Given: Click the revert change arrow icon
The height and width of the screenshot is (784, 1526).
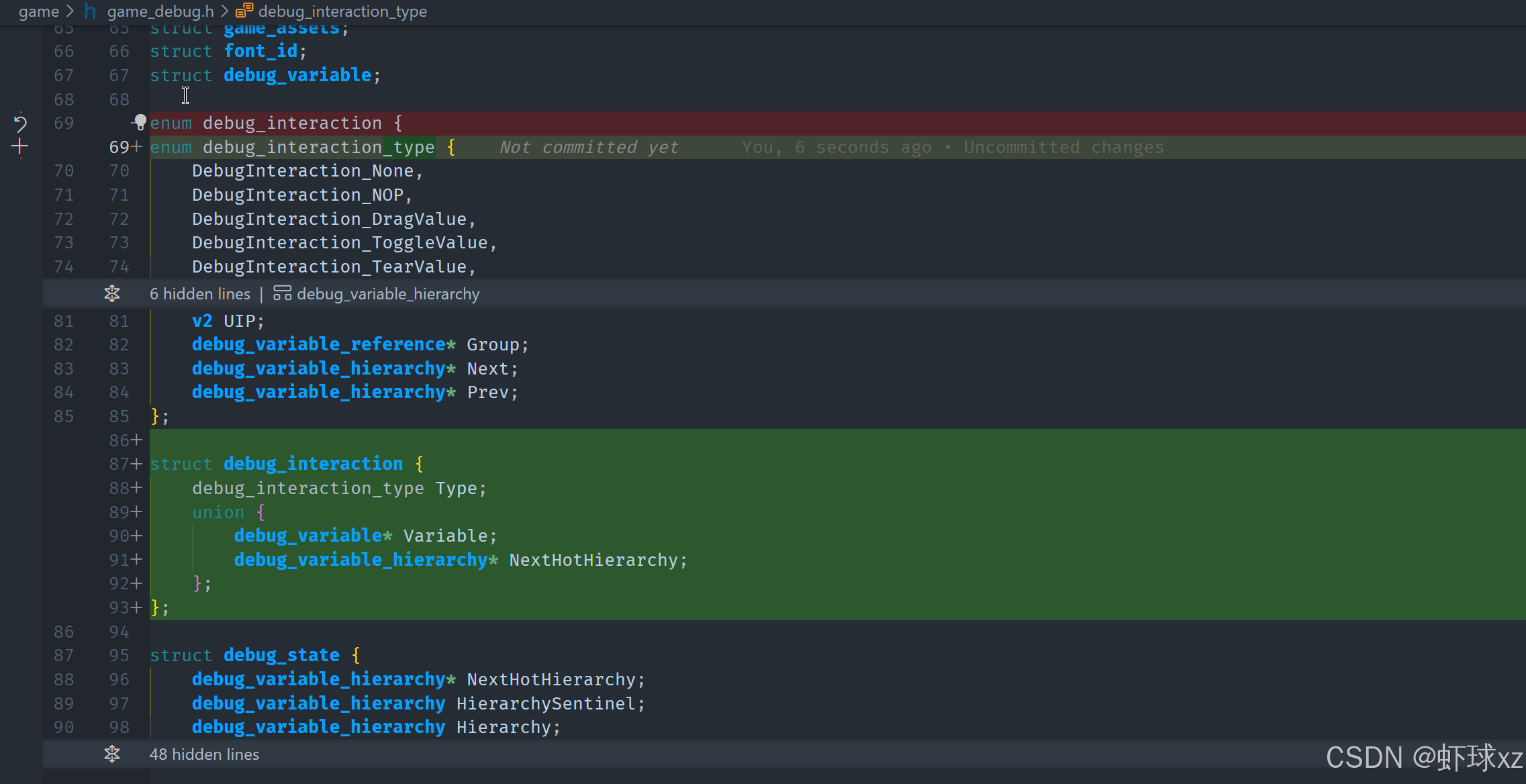Looking at the screenshot, I should (x=19, y=123).
